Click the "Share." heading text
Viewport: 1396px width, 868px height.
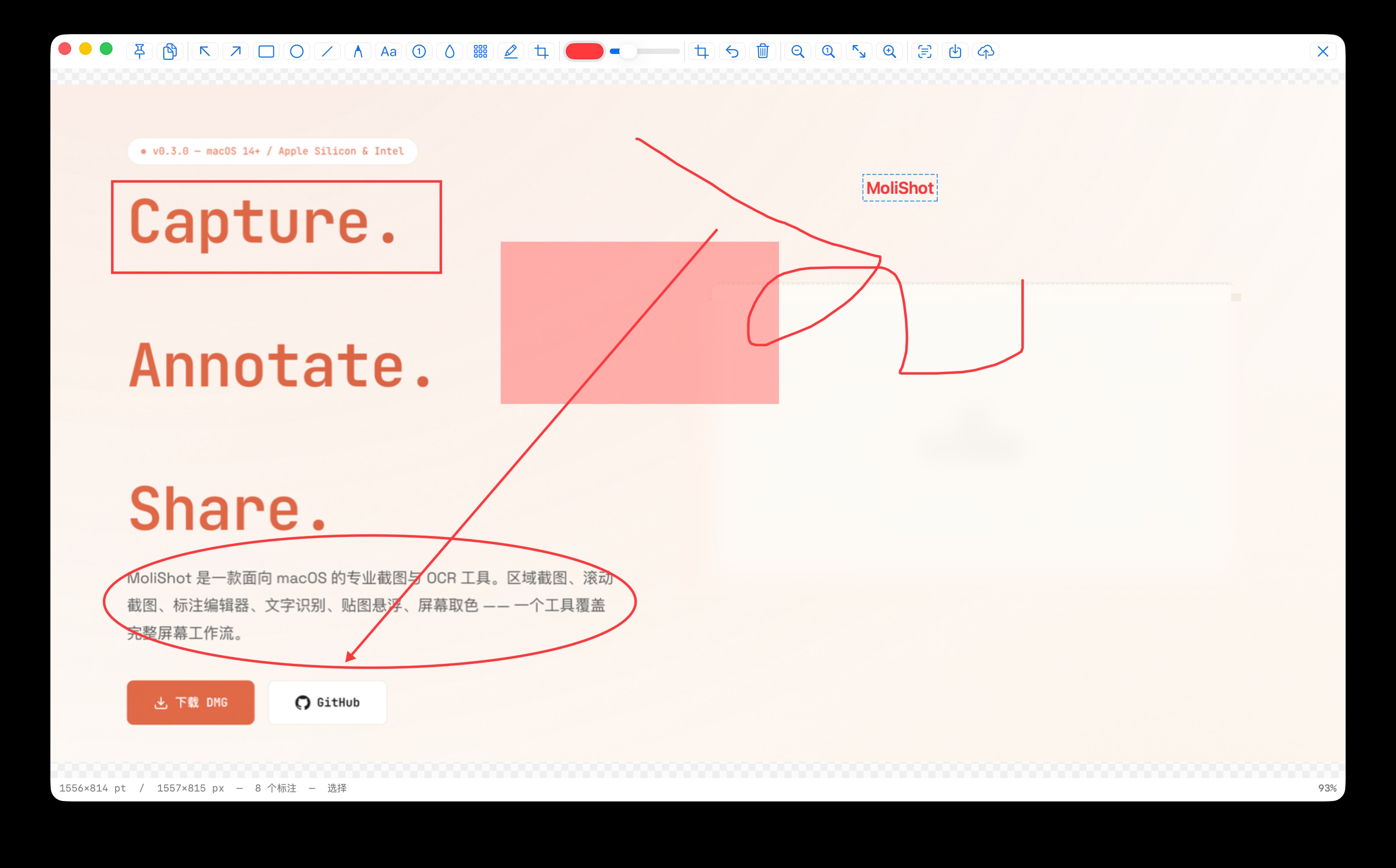(228, 509)
